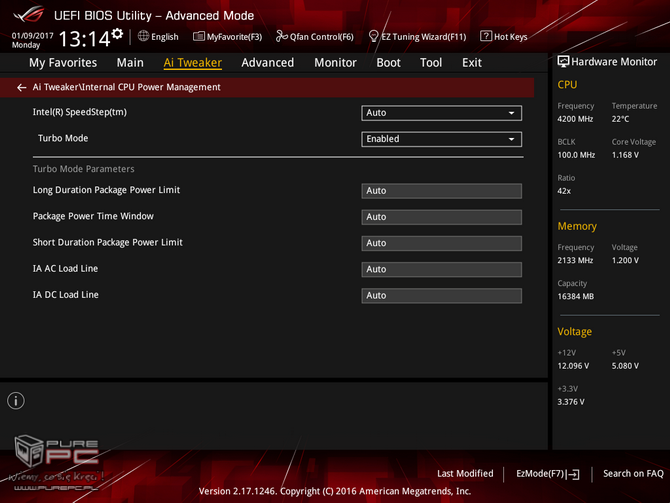This screenshot has height=503, width=670.
Task: Click the Hot Keys question mark icon
Action: point(485,36)
